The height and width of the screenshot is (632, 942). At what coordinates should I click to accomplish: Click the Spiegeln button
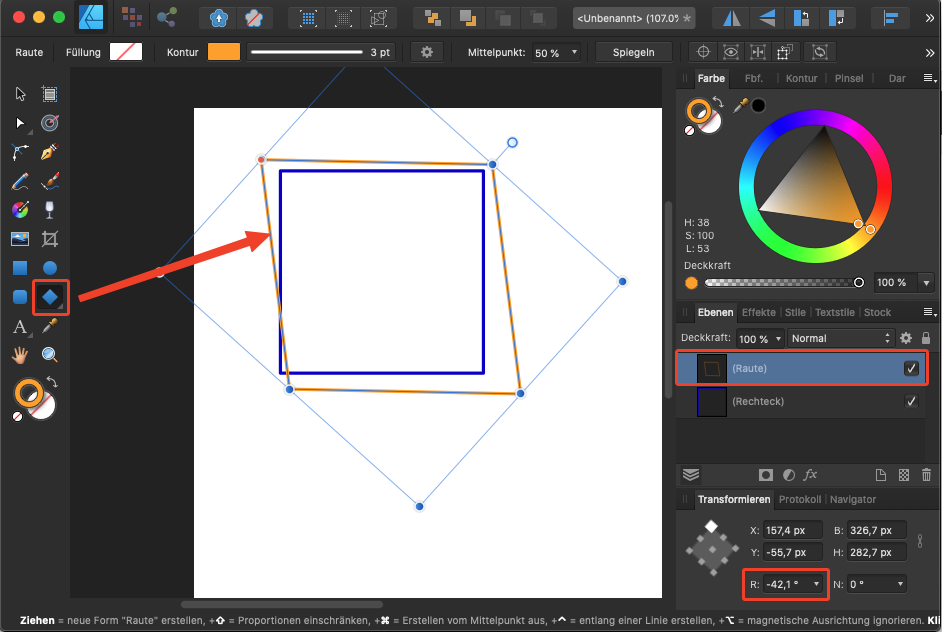632,52
